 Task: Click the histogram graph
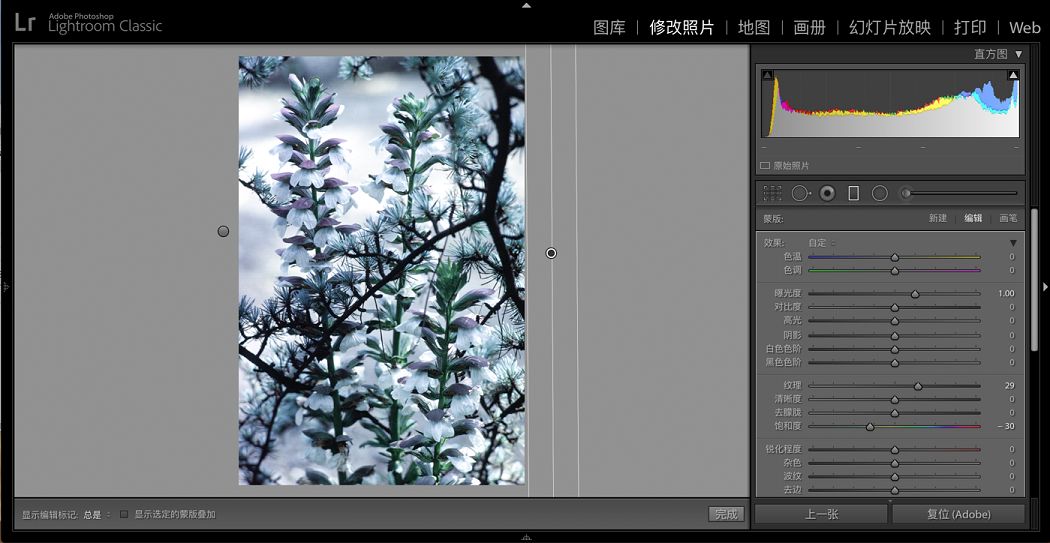[891, 104]
